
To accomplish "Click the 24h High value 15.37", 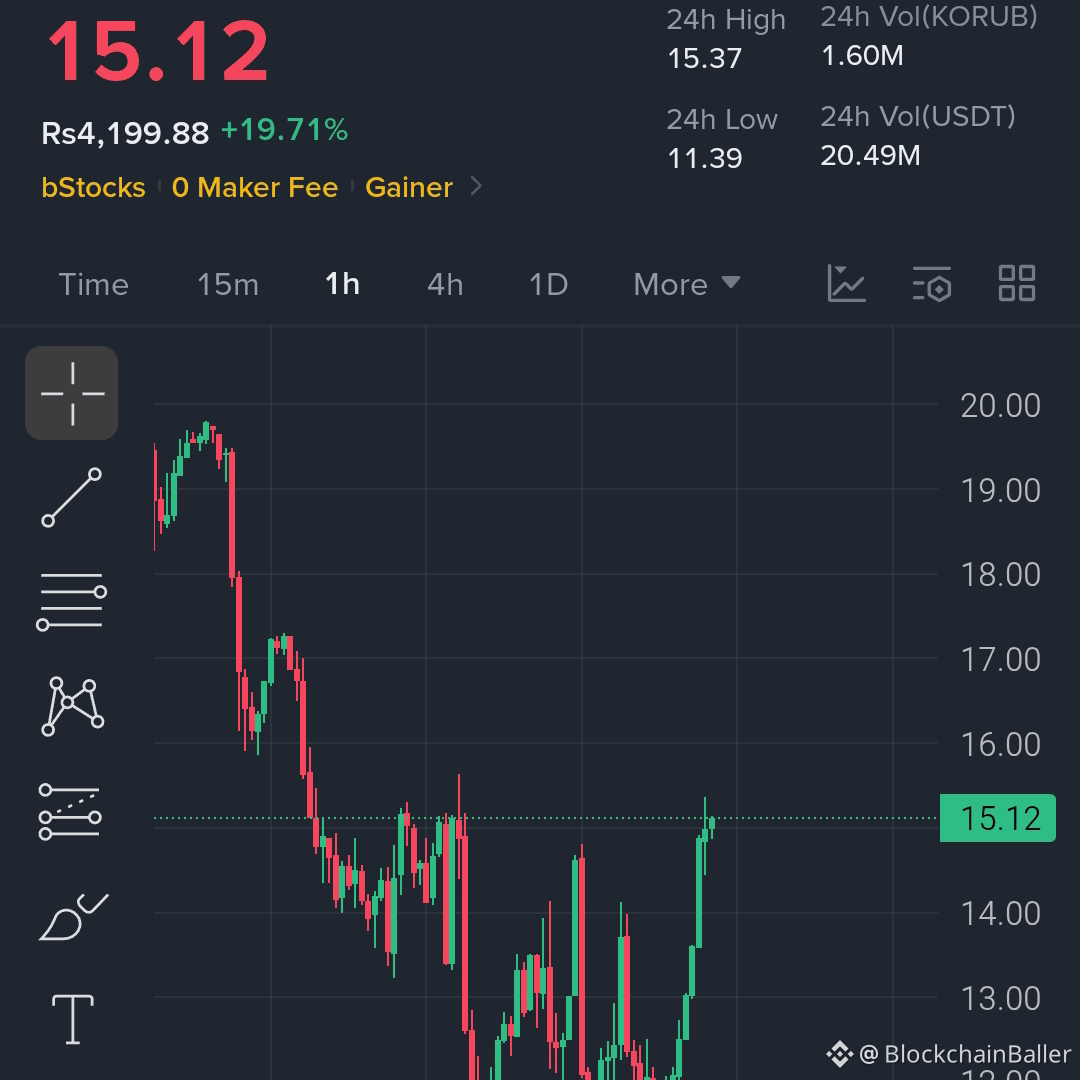I will (x=705, y=59).
